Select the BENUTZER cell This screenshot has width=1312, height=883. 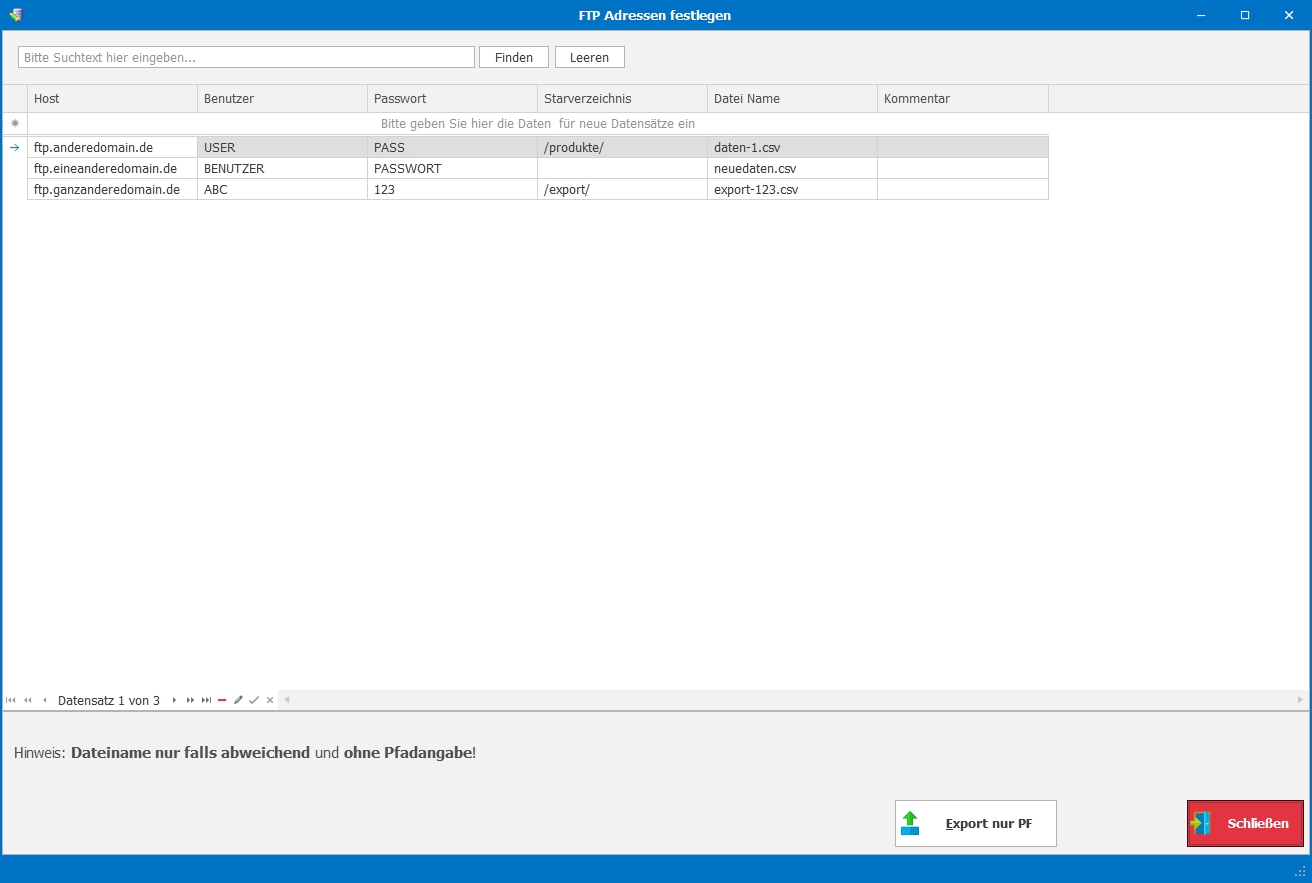pos(283,168)
